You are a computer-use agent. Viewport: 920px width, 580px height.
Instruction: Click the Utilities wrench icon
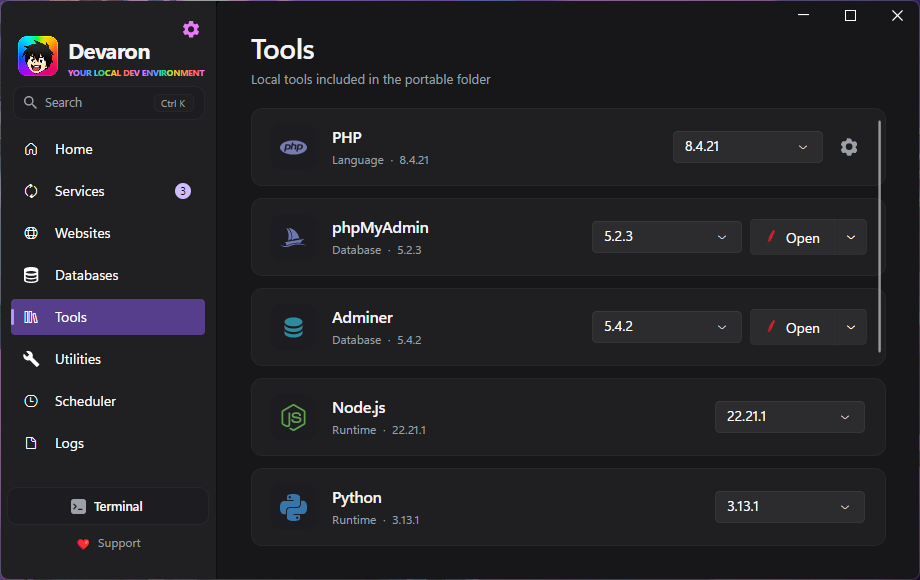[x=31, y=359]
